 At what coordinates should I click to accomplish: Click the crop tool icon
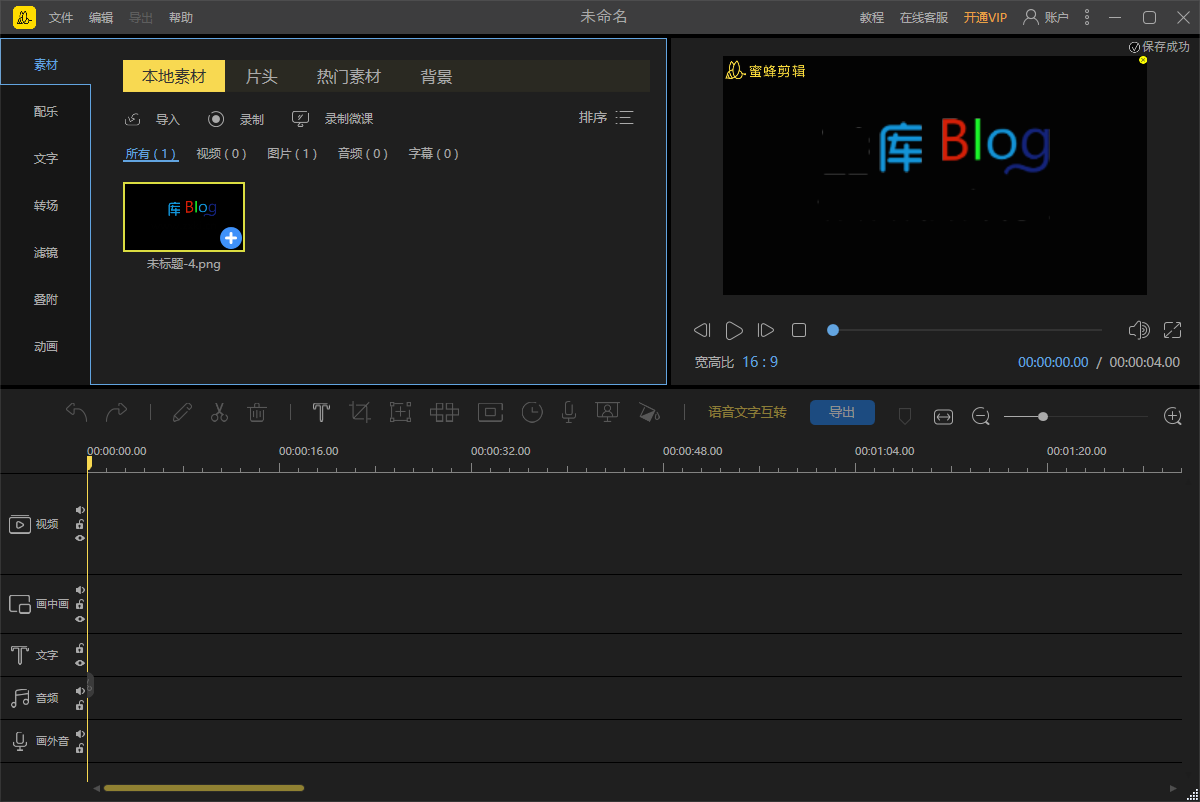pos(360,412)
